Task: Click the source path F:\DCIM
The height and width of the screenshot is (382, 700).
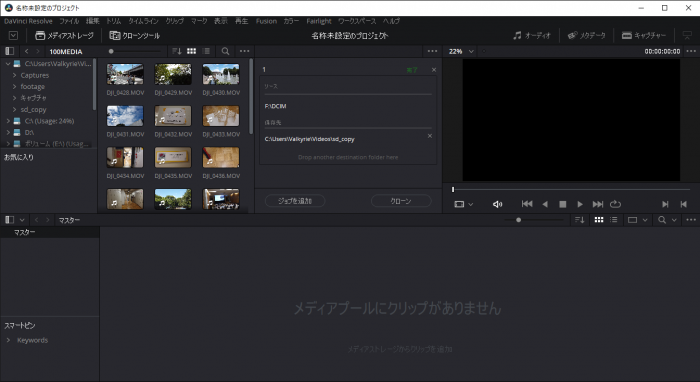Action: tap(275, 106)
